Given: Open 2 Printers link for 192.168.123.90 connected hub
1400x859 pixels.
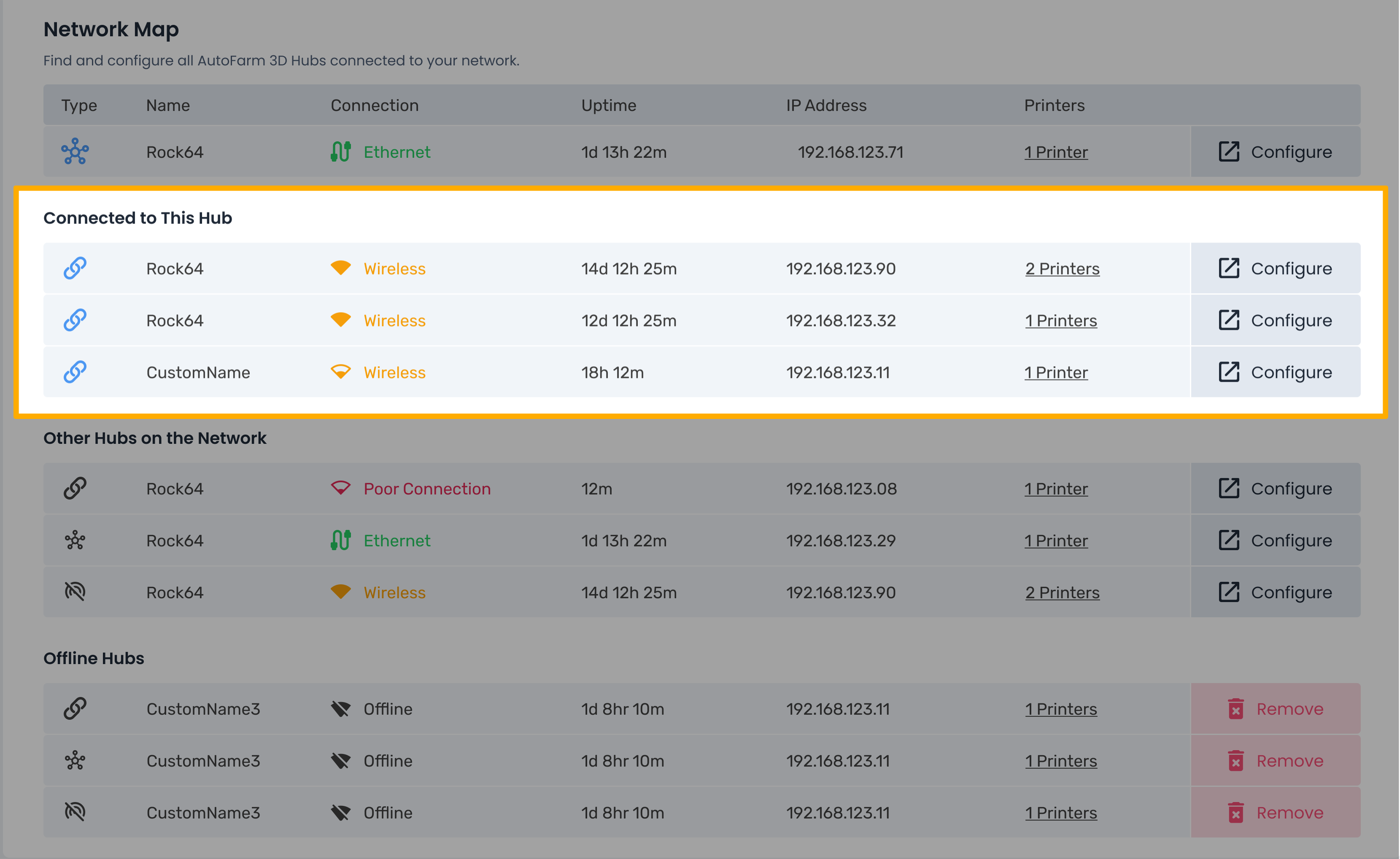Looking at the screenshot, I should pyautogui.click(x=1062, y=269).
